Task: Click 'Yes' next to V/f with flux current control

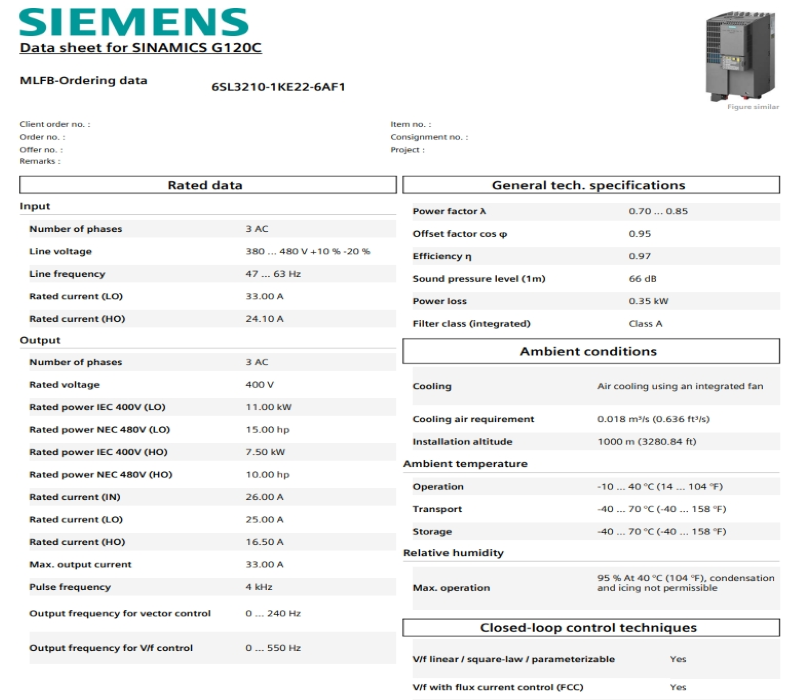Action: point(678,687)
